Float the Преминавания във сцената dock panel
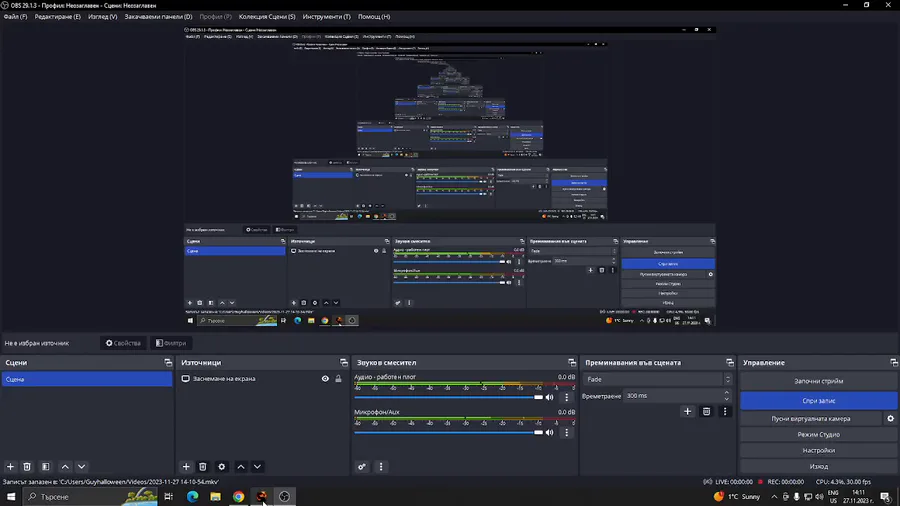The image size is (900, 506). click(x=730, y=363)
